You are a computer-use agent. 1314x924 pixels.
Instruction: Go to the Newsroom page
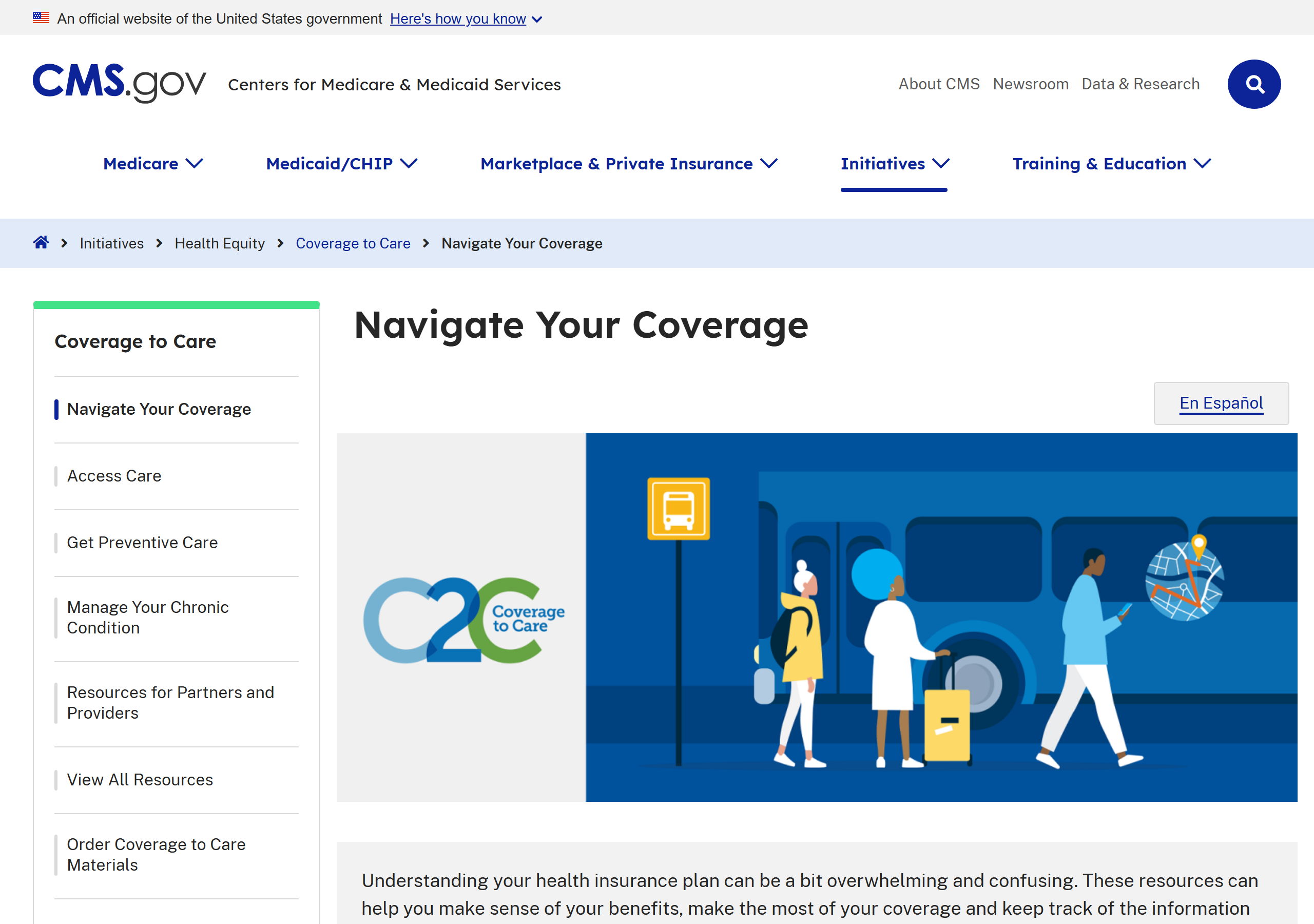(x=1030, y=84)
